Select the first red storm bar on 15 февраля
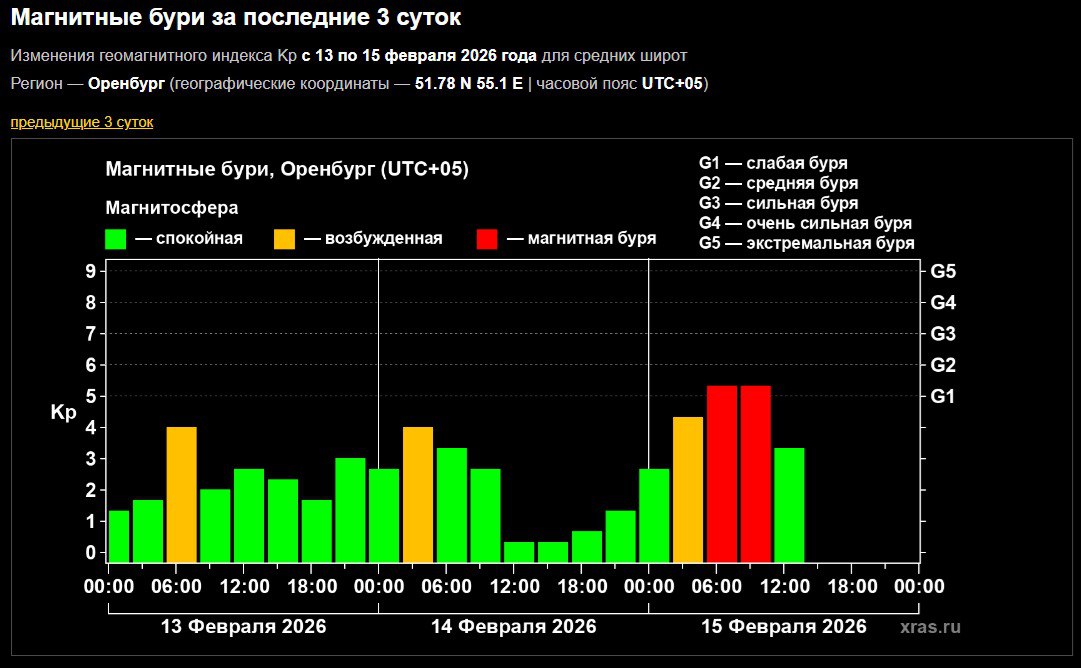The image size is (1081, 668). pyautogui.click(x=721, y=470)
